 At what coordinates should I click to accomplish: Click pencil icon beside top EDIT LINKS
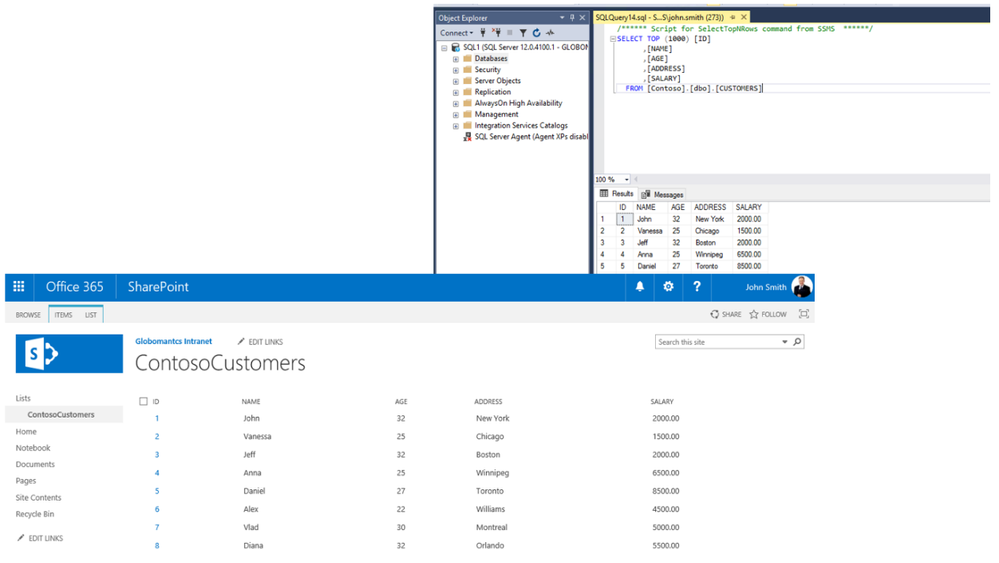tap(241, 341)
